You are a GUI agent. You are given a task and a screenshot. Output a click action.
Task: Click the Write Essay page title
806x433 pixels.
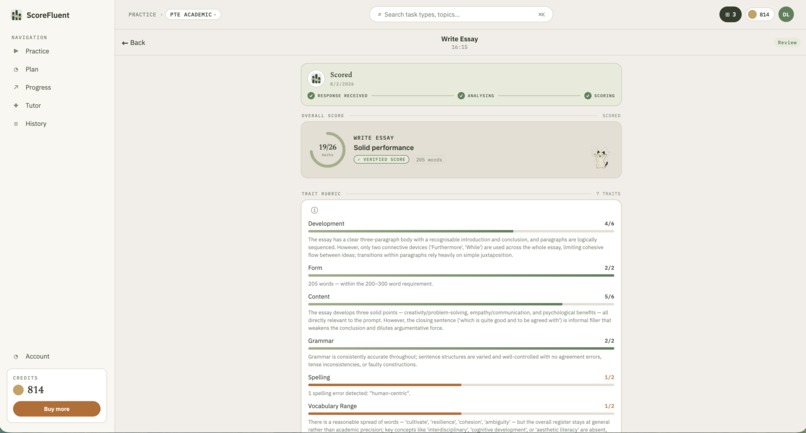pos(460,39)
